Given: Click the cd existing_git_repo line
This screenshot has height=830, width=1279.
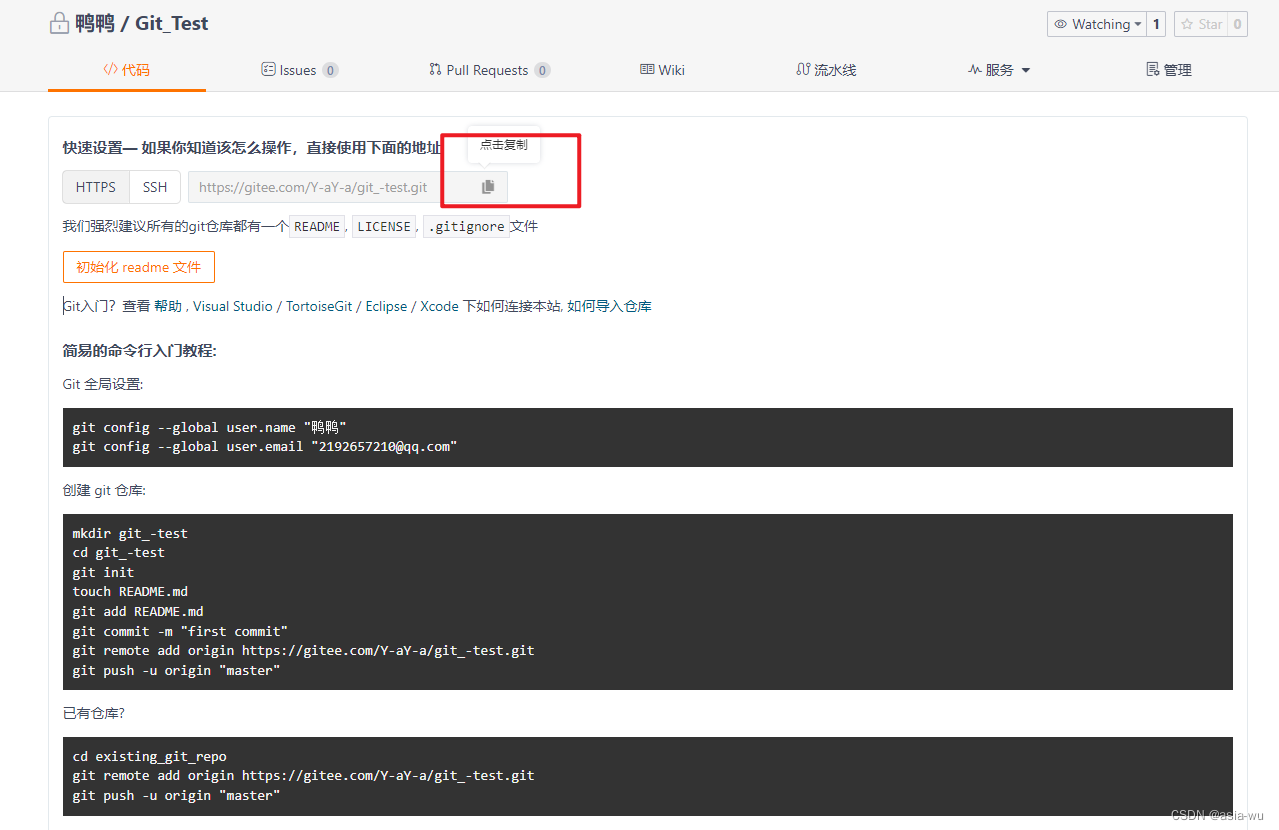Looking at the screenshot, I should (150, 756).
